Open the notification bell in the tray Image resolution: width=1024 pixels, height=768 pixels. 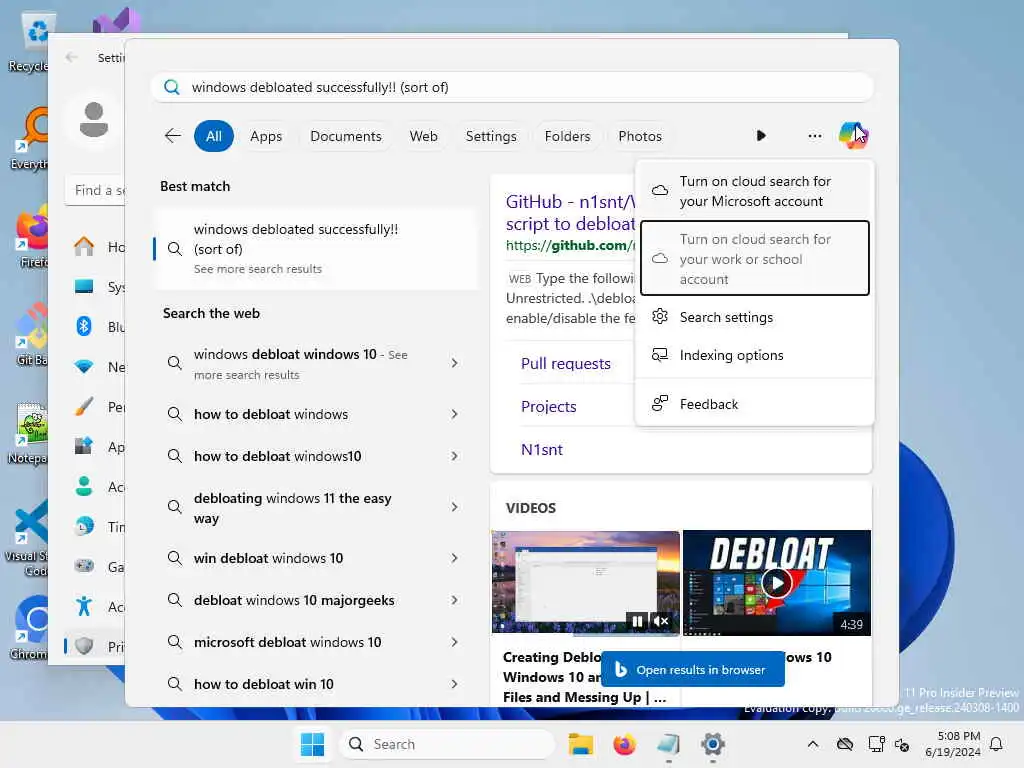click(x=996, y=744)
